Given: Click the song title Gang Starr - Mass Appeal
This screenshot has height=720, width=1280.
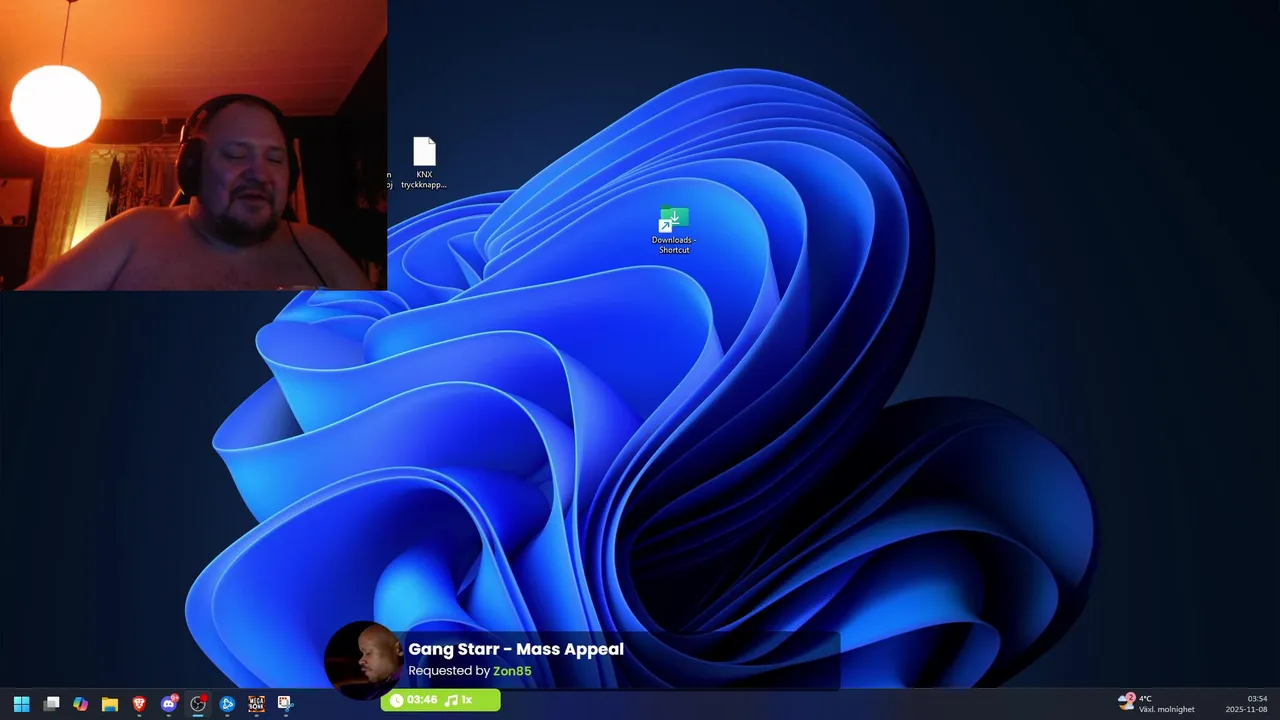Looking at the screenshot, I should (x=516, y=649).
